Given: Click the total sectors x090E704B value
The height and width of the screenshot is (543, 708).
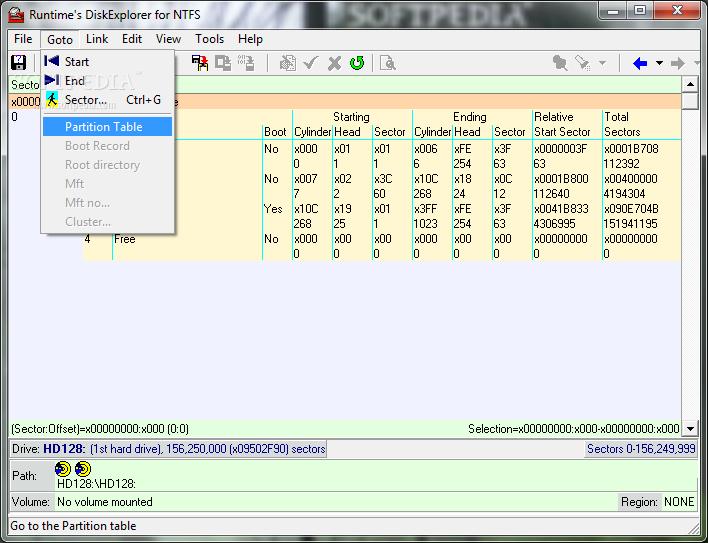Looking at the screenshot, I should click(631, 209).
